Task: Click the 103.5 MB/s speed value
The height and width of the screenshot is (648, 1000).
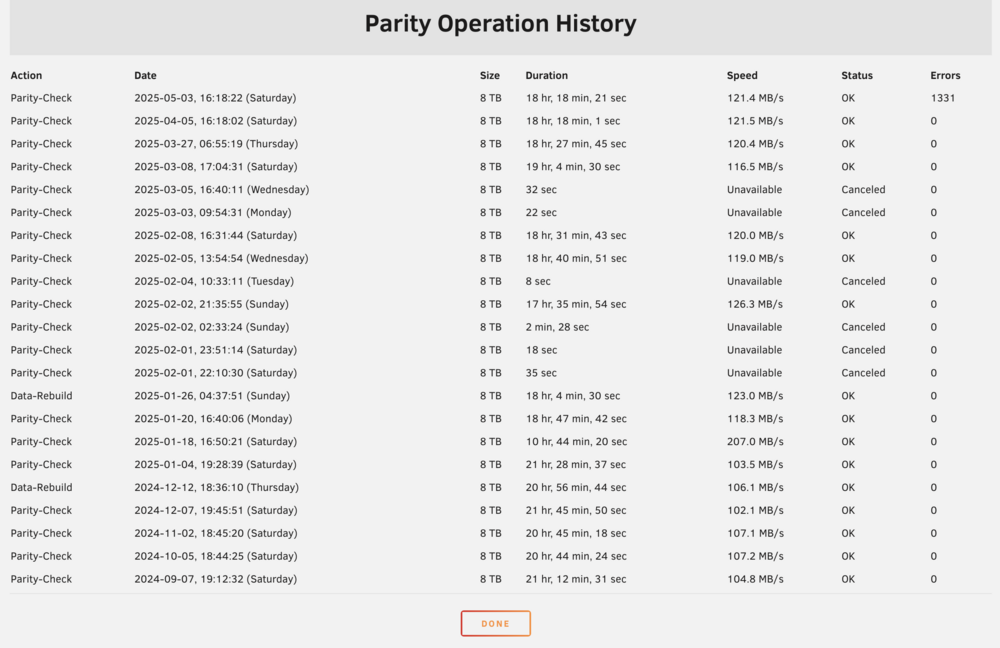Action: [755, 465]
